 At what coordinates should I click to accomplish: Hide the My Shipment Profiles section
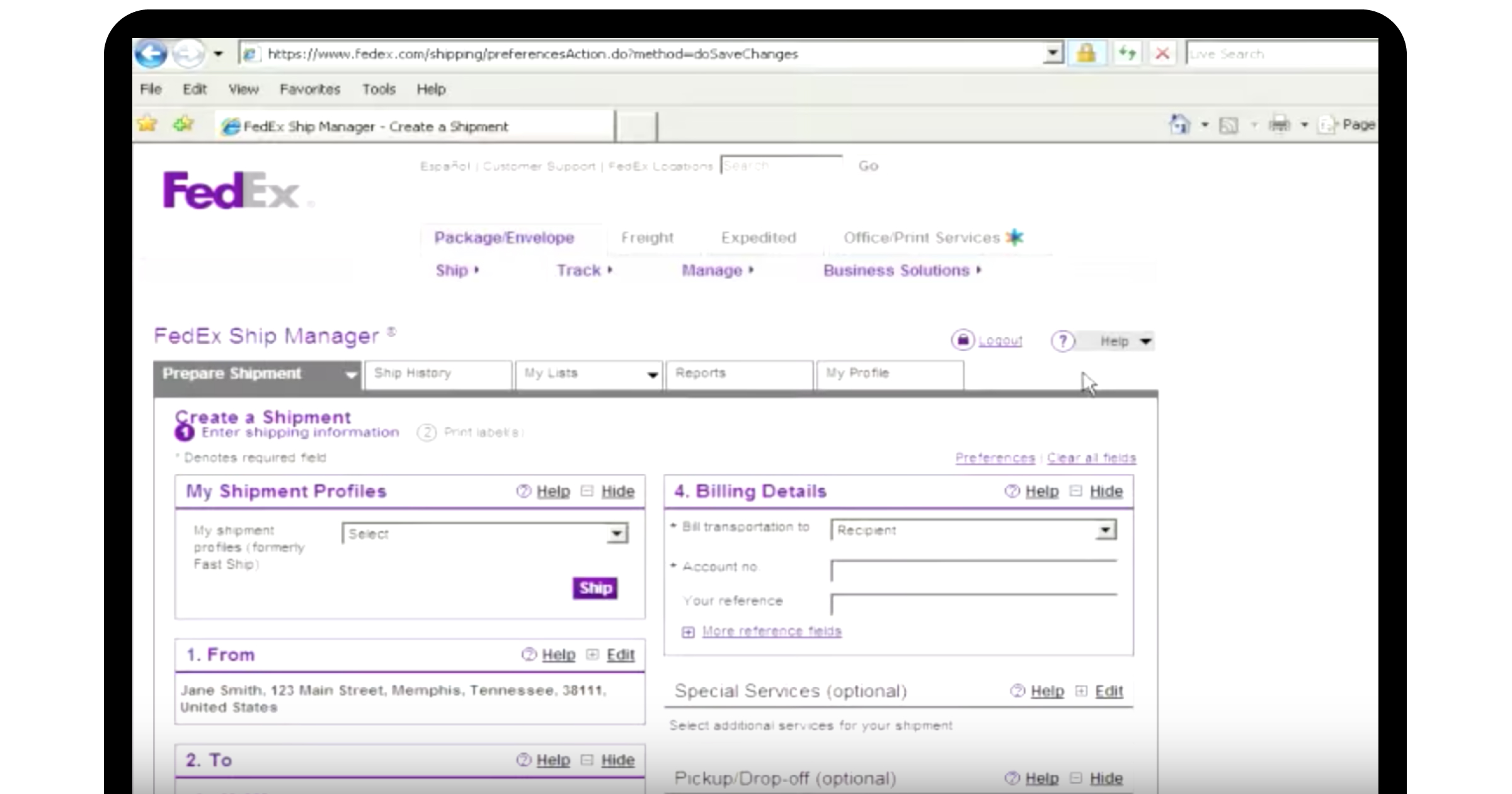pyautogui.click(x=617, y=492)
